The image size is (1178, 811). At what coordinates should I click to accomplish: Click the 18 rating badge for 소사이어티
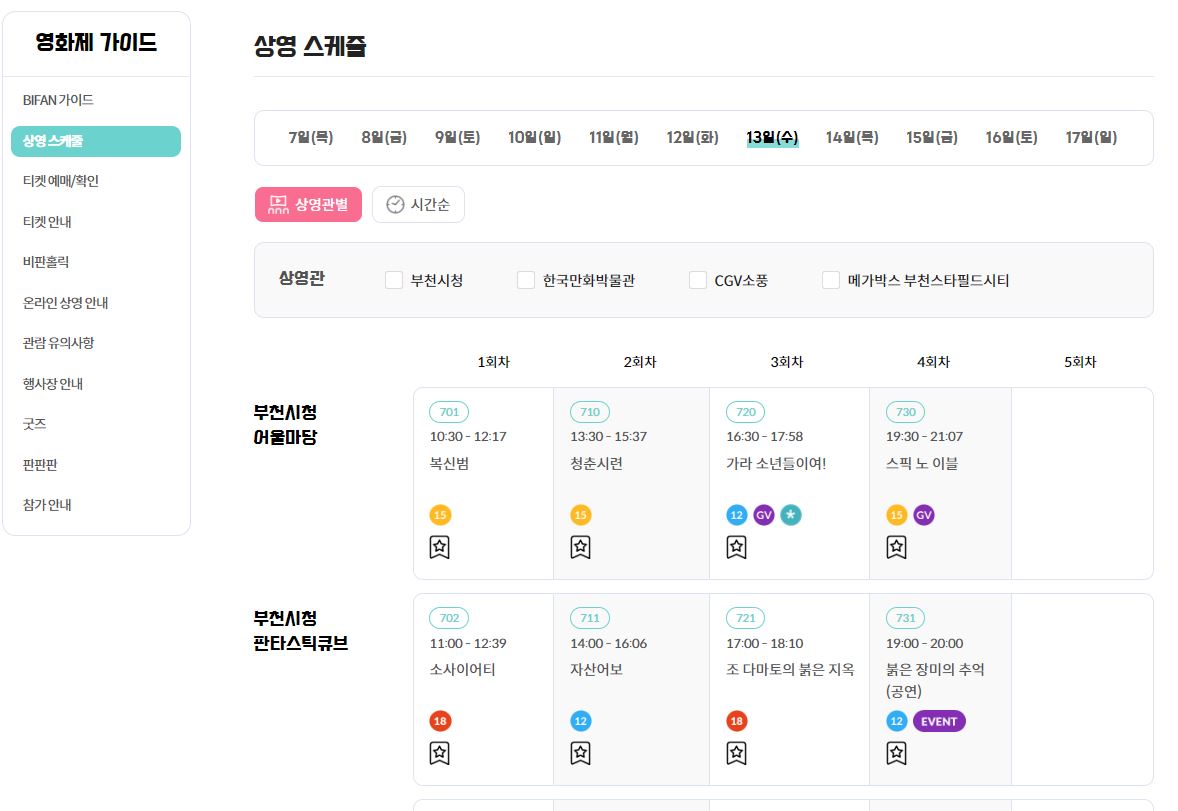click(x=439, y=721)
